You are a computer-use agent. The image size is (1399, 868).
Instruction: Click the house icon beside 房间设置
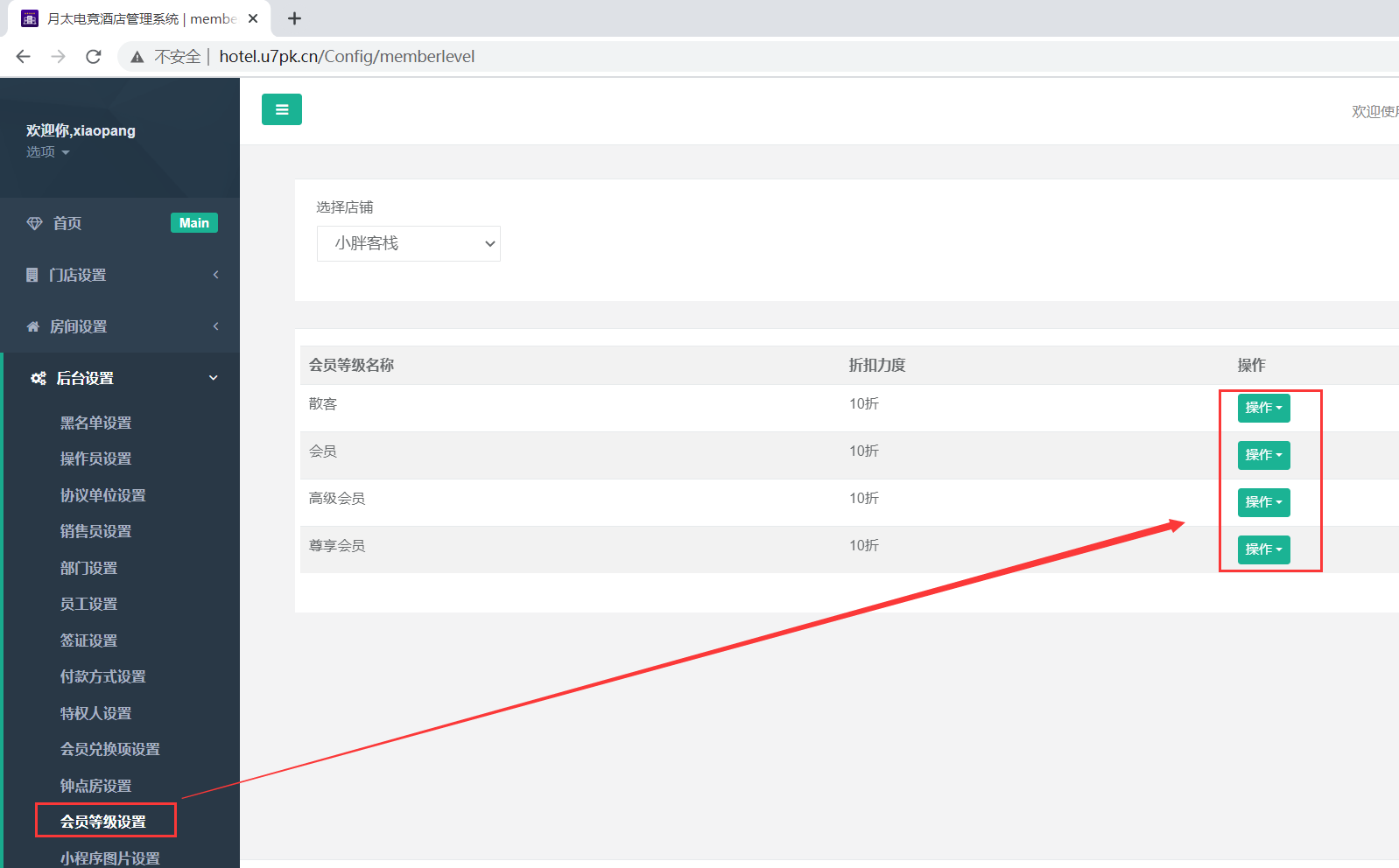click(x=33, y=326)
